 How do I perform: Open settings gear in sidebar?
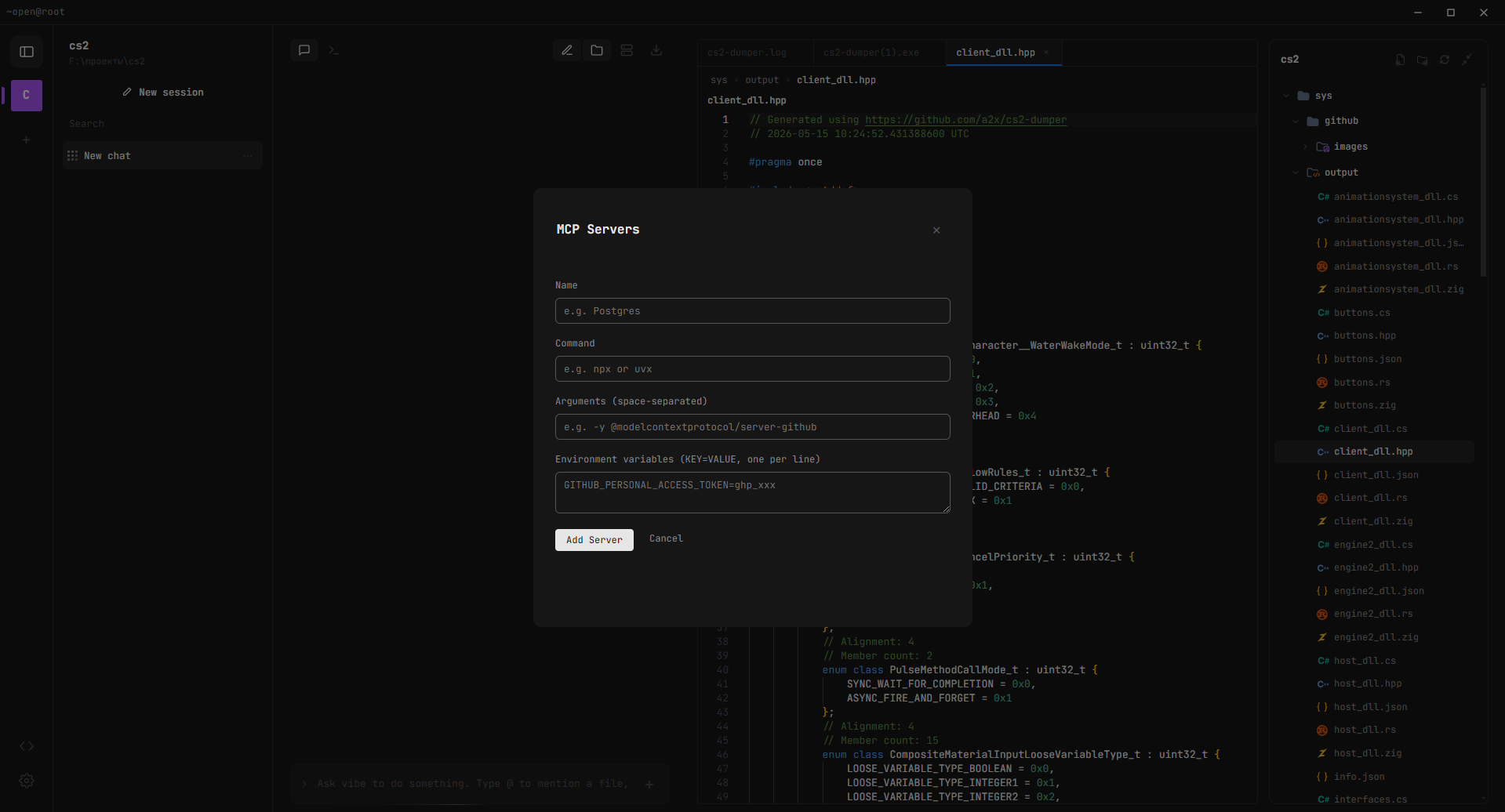click(x=27, y=781)
